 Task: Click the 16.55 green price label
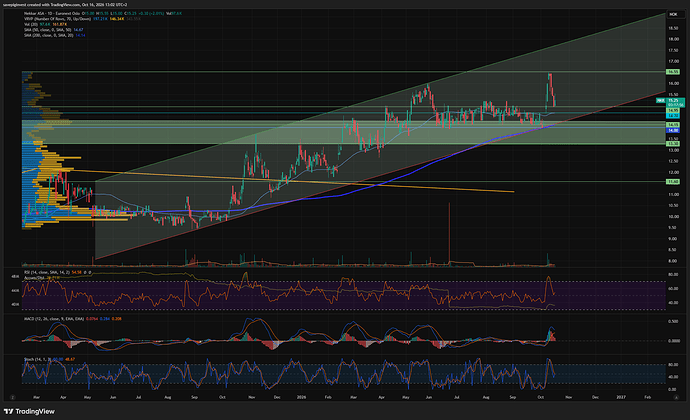point(673,71)
